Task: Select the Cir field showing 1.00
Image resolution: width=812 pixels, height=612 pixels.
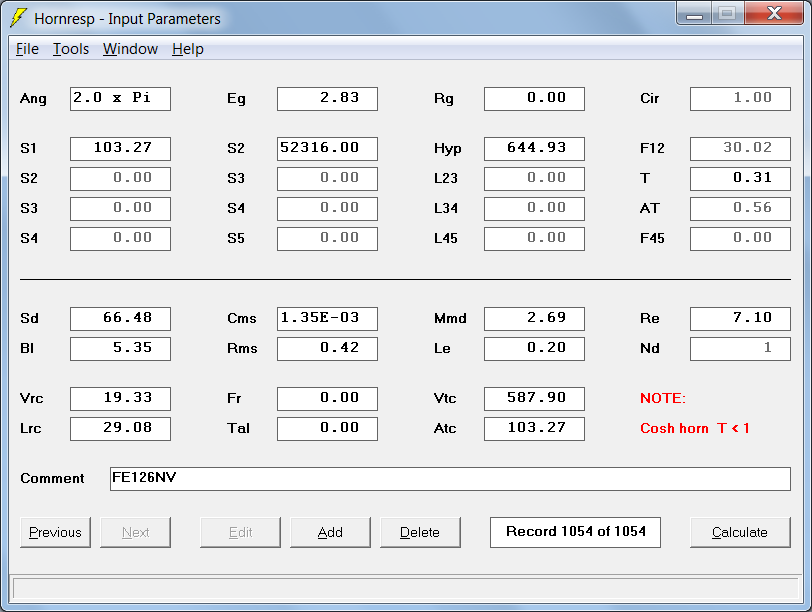Action: point(741,98)
